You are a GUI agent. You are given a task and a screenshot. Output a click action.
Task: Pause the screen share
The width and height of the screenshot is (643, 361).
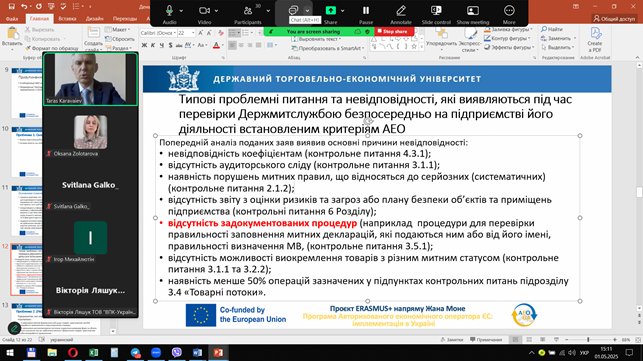[366, 11]
